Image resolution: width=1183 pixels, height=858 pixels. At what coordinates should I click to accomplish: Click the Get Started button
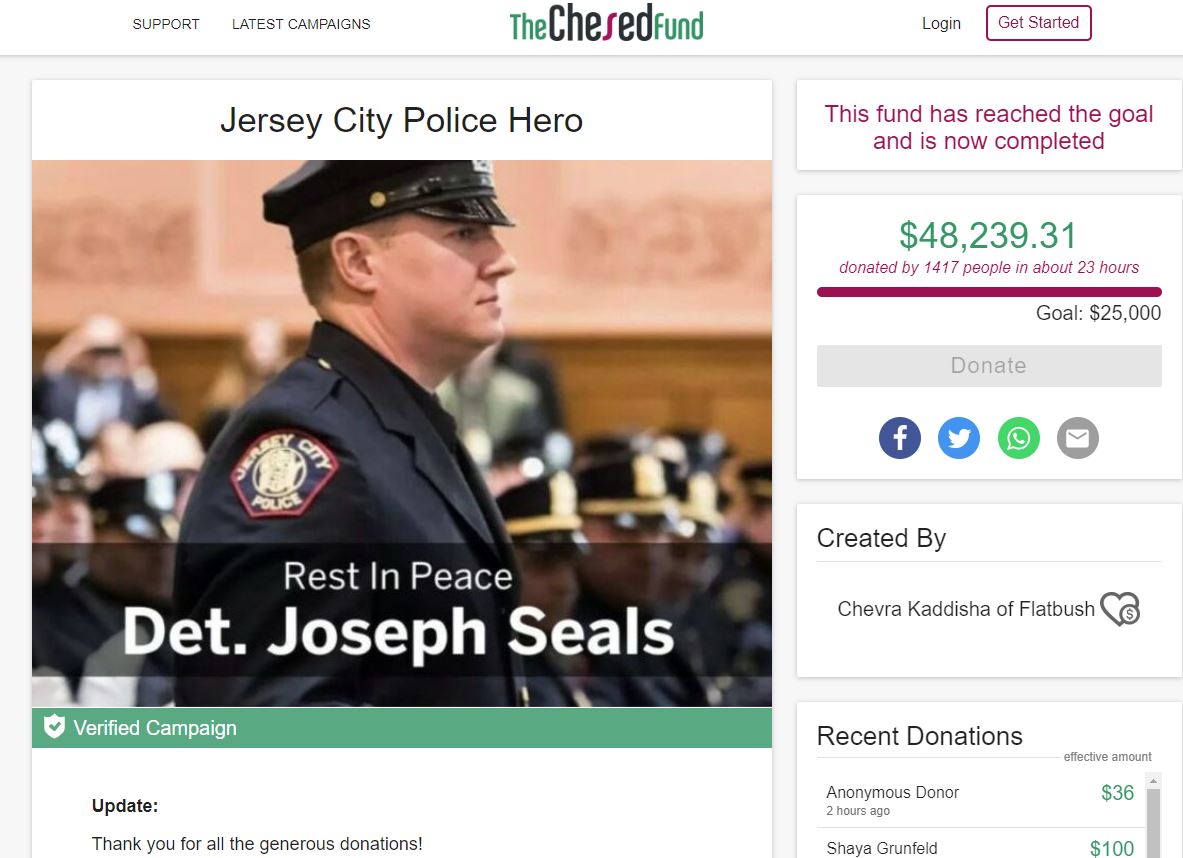coord(1038,23)
